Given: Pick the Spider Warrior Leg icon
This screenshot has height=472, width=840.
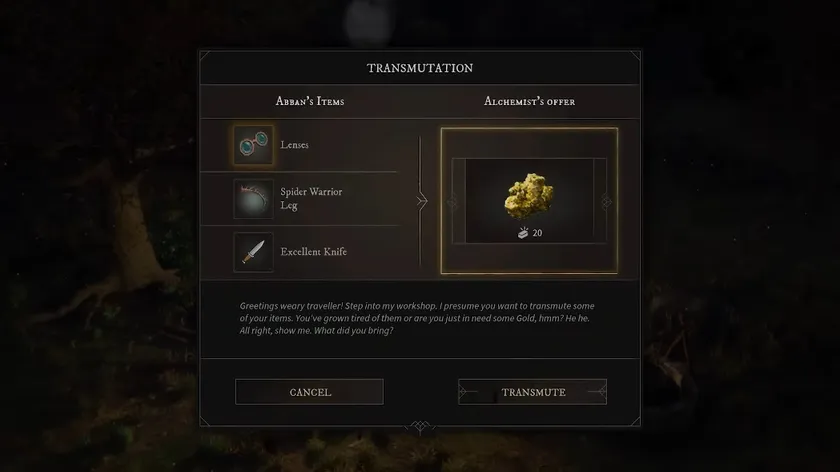Looking at the screenshot, I should point(253,198).
